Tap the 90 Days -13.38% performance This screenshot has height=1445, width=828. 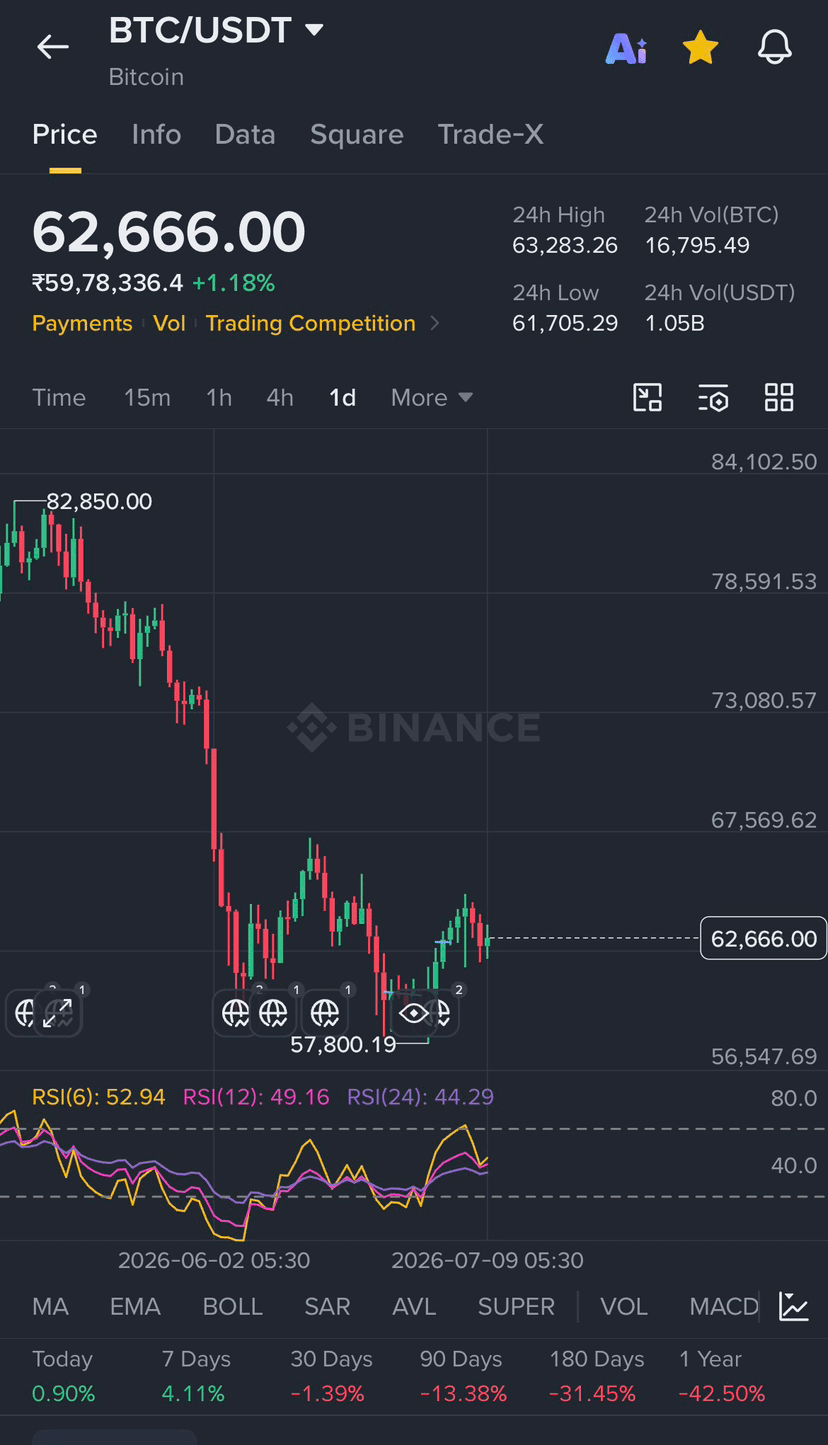click(463, 1376)
